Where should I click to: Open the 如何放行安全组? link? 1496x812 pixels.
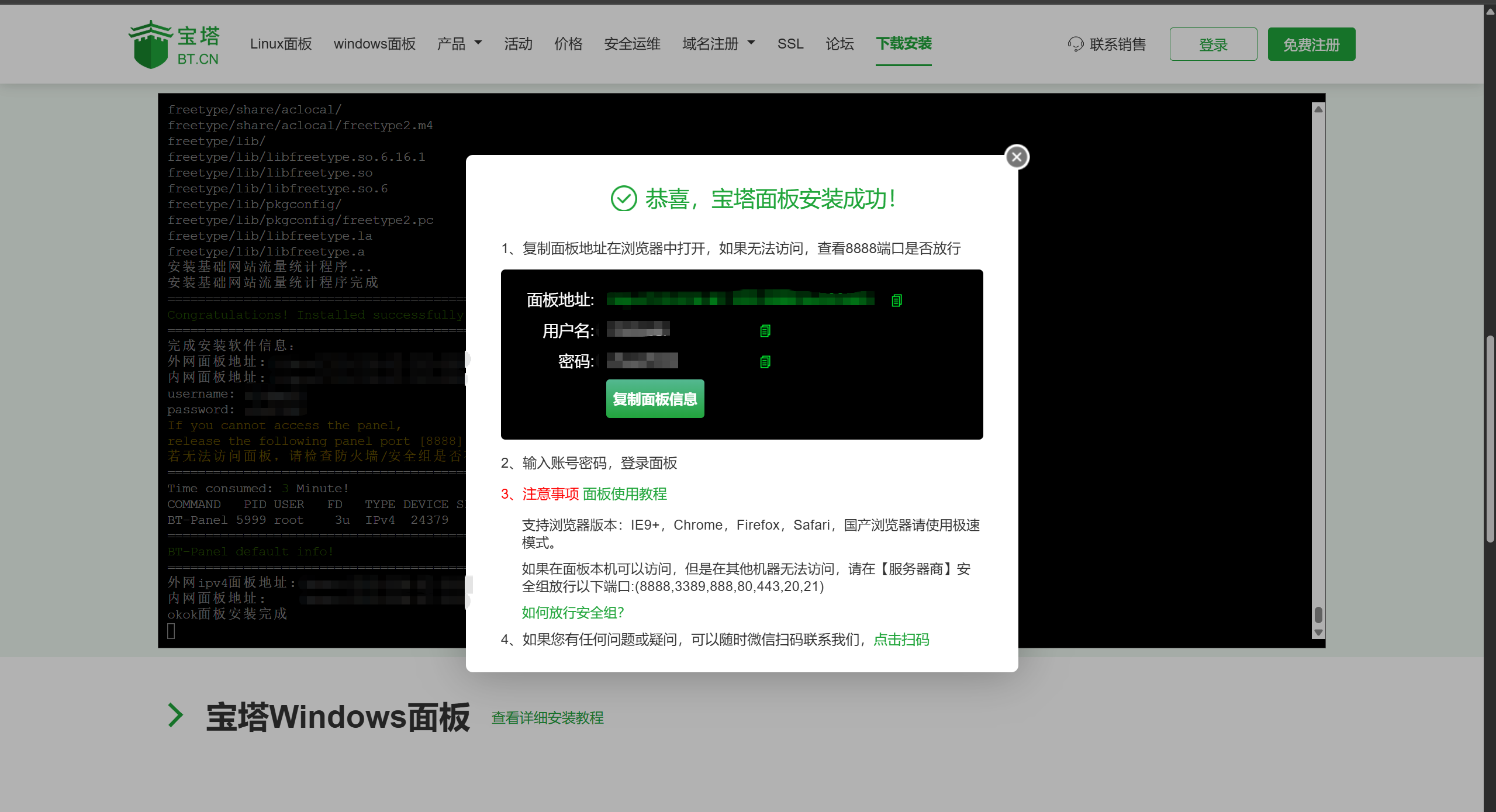click(x=572, y=613)
